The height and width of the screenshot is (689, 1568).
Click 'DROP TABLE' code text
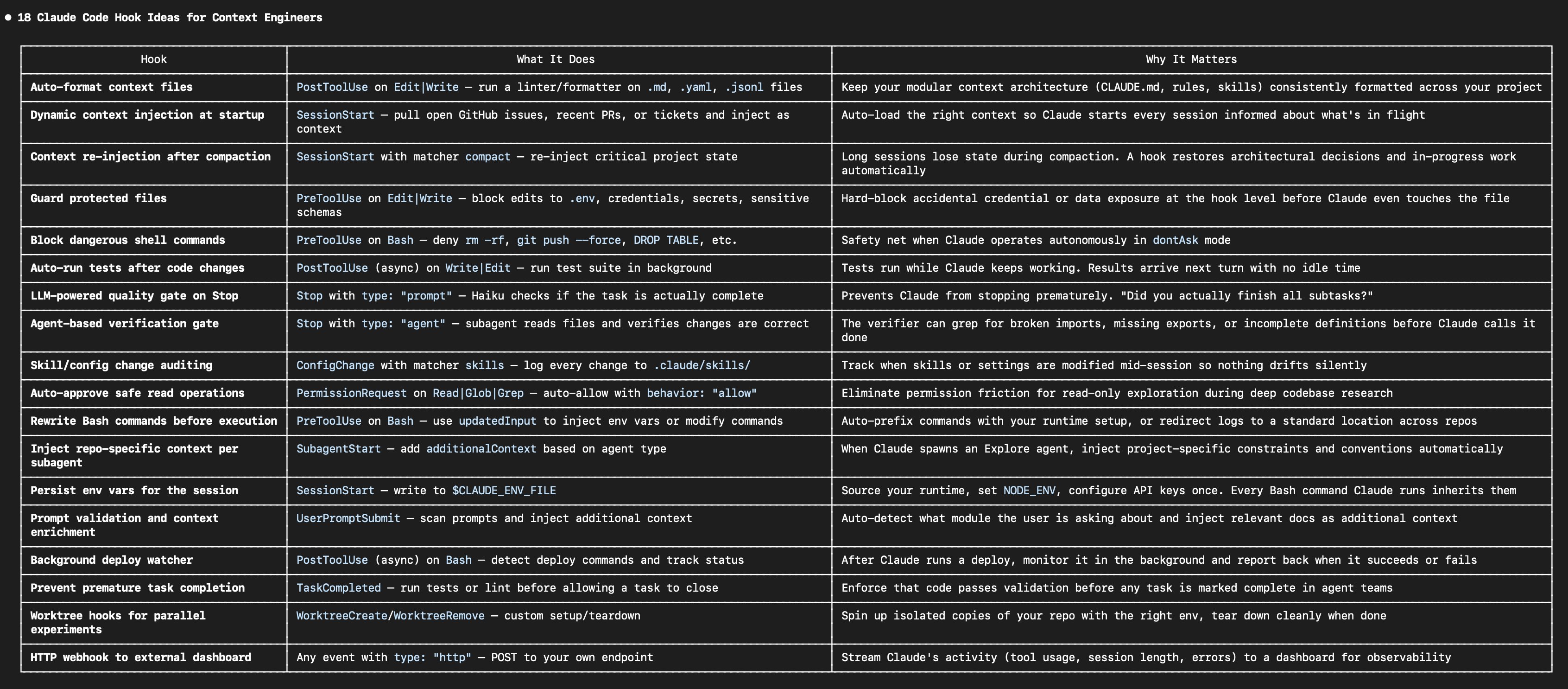coord(666,240)
